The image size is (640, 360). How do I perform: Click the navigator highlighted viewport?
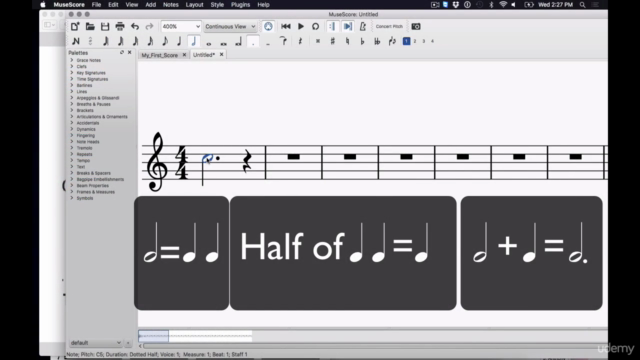pyautogui.click(x=153, y=336)
